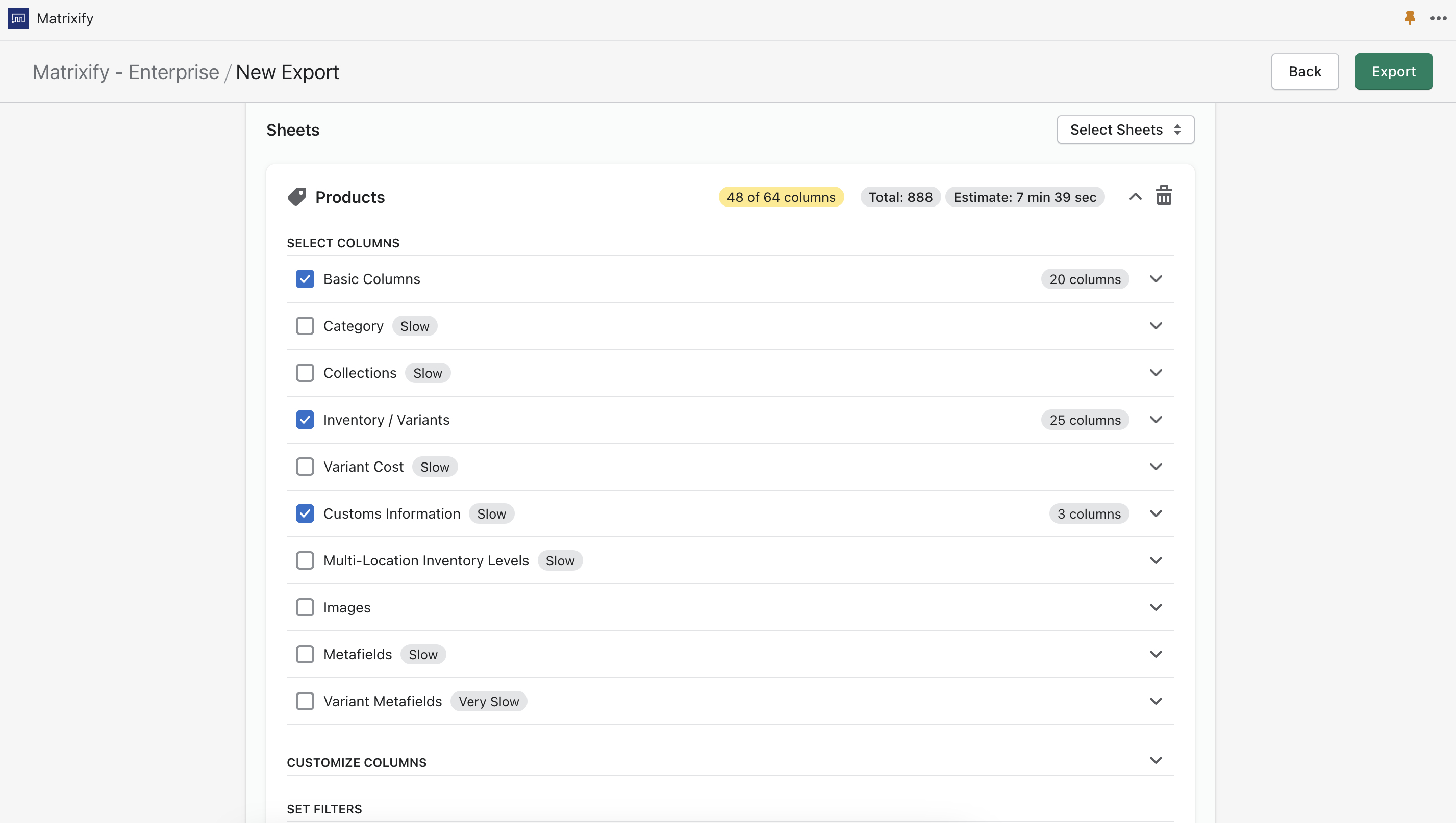1456x823 pixels.
Task: Expand the Variant Metafields row chevron
Action: coord(1156,702)
